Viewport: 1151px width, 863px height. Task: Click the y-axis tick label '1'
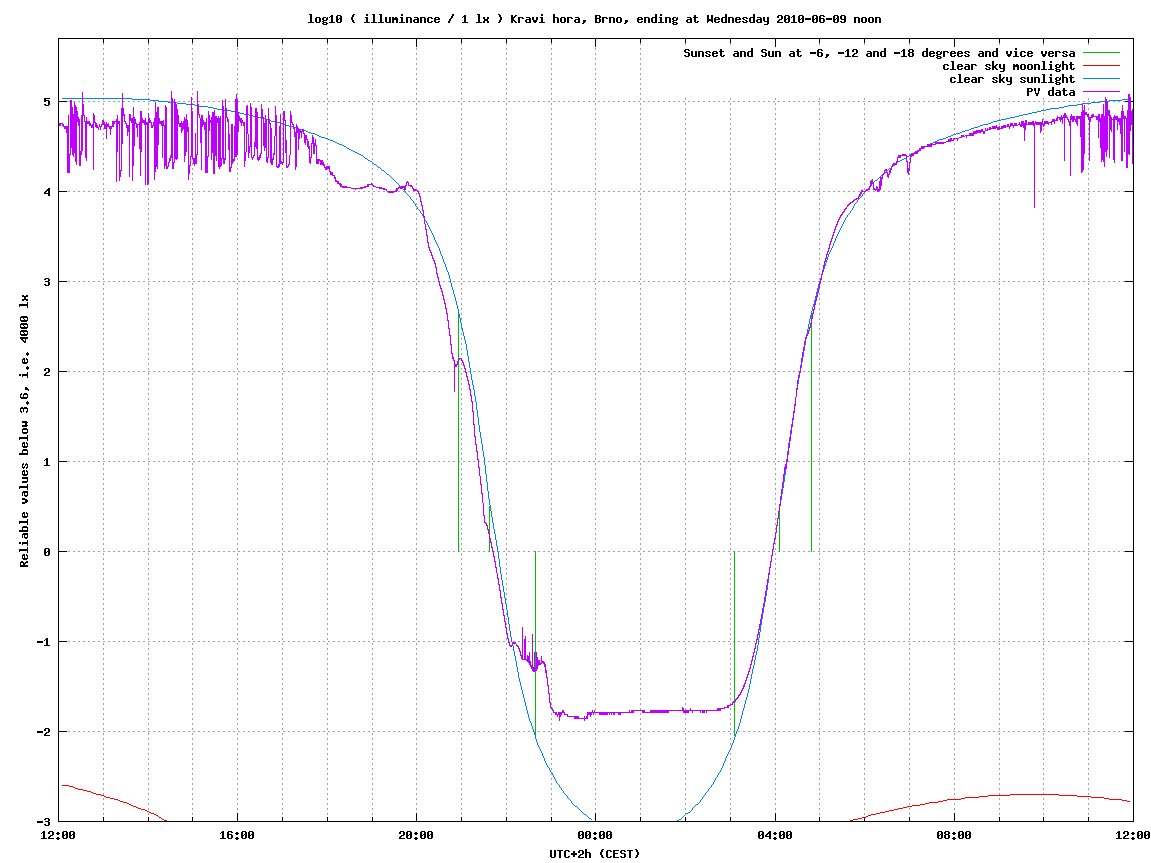(47, 462)
